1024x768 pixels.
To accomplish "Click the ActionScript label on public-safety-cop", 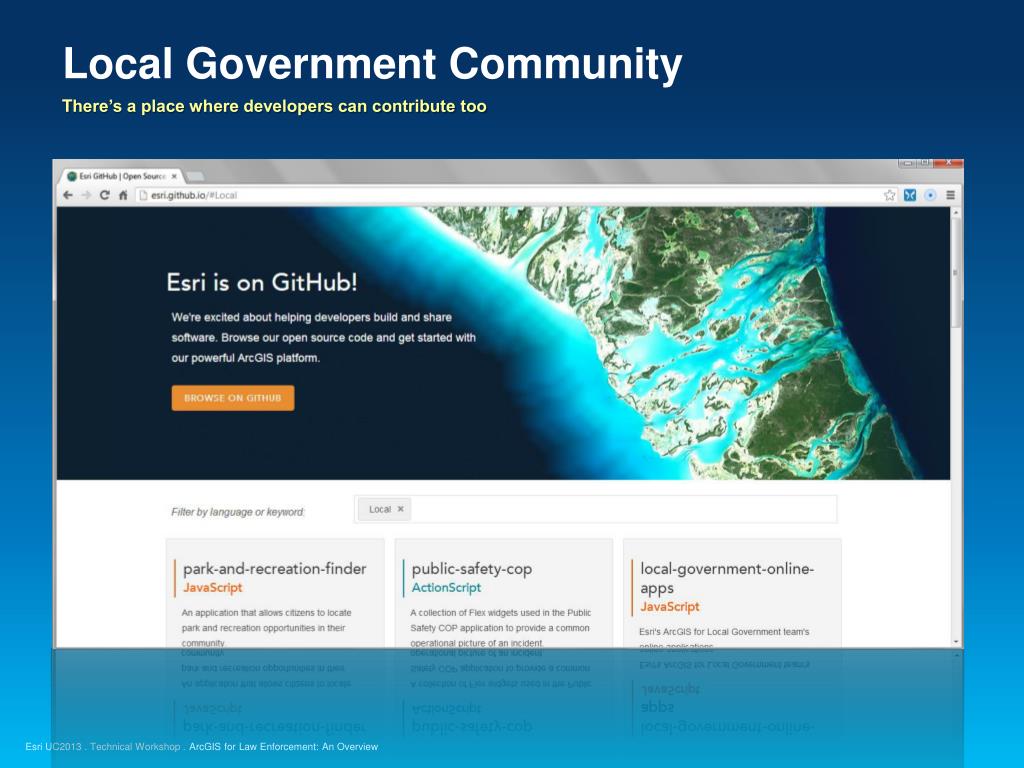I will tap(446, 587).
